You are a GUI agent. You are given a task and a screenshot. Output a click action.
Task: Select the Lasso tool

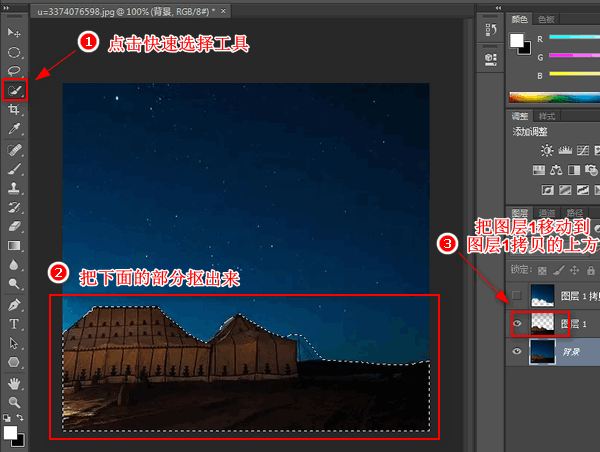[14, 70]
